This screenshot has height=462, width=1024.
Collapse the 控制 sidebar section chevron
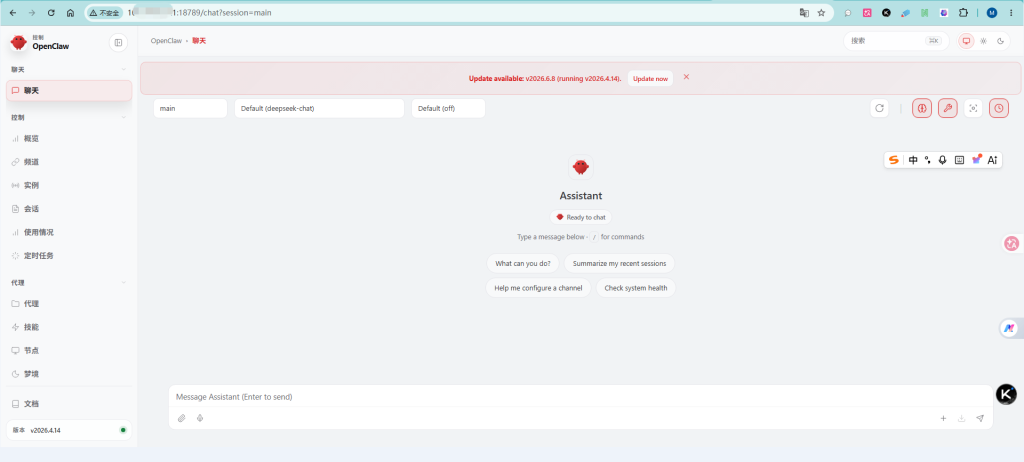point(124,118)
